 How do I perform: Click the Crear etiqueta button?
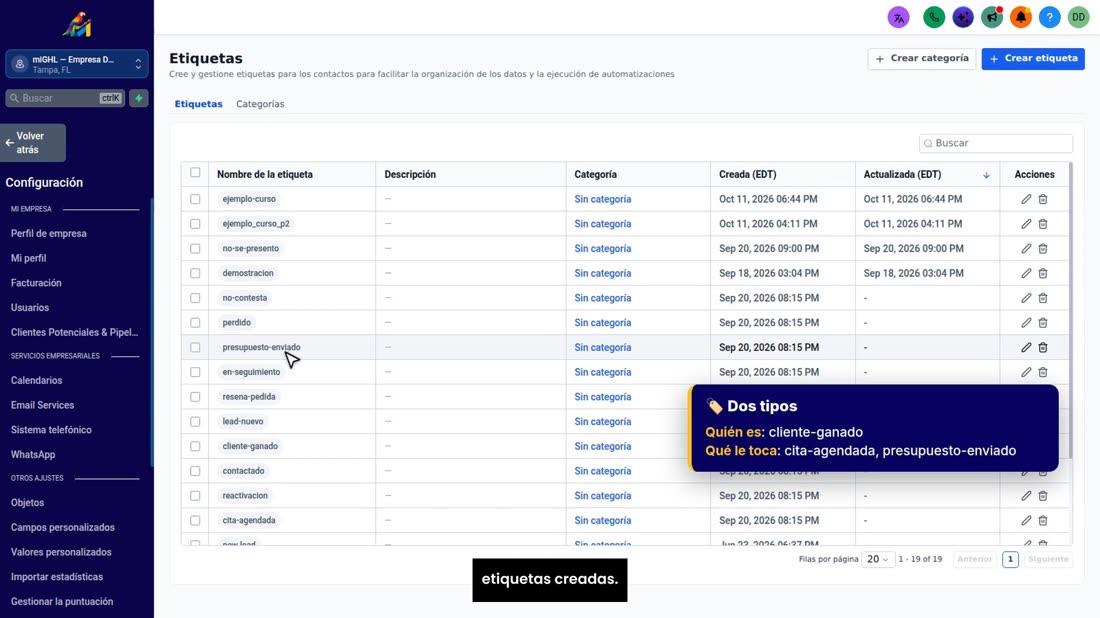1033,59
